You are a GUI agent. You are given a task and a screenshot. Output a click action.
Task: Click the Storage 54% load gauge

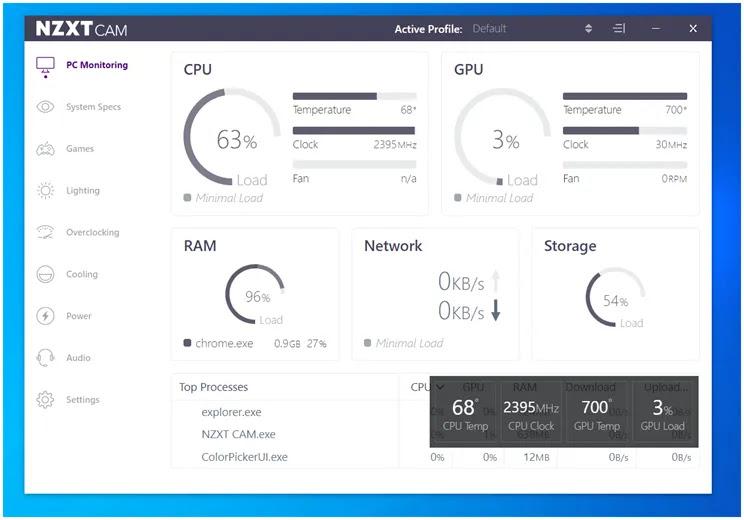(x=615, y=297)
